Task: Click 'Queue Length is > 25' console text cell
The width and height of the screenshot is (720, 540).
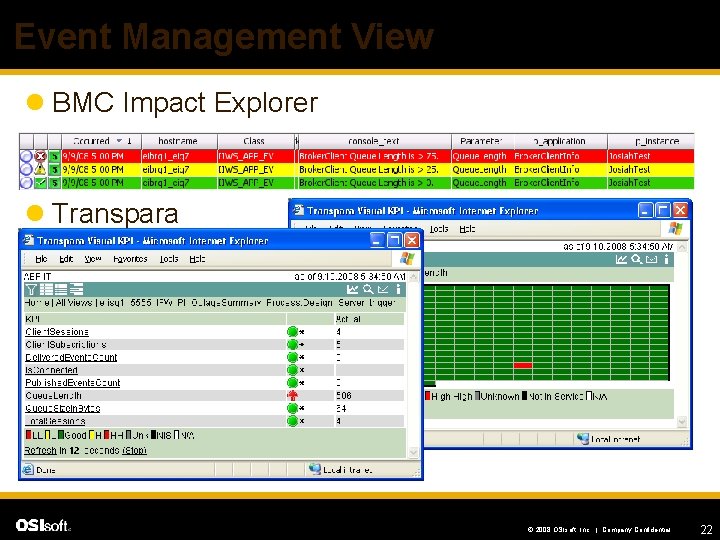Action: pyautogui.click(x=373, y=169)
